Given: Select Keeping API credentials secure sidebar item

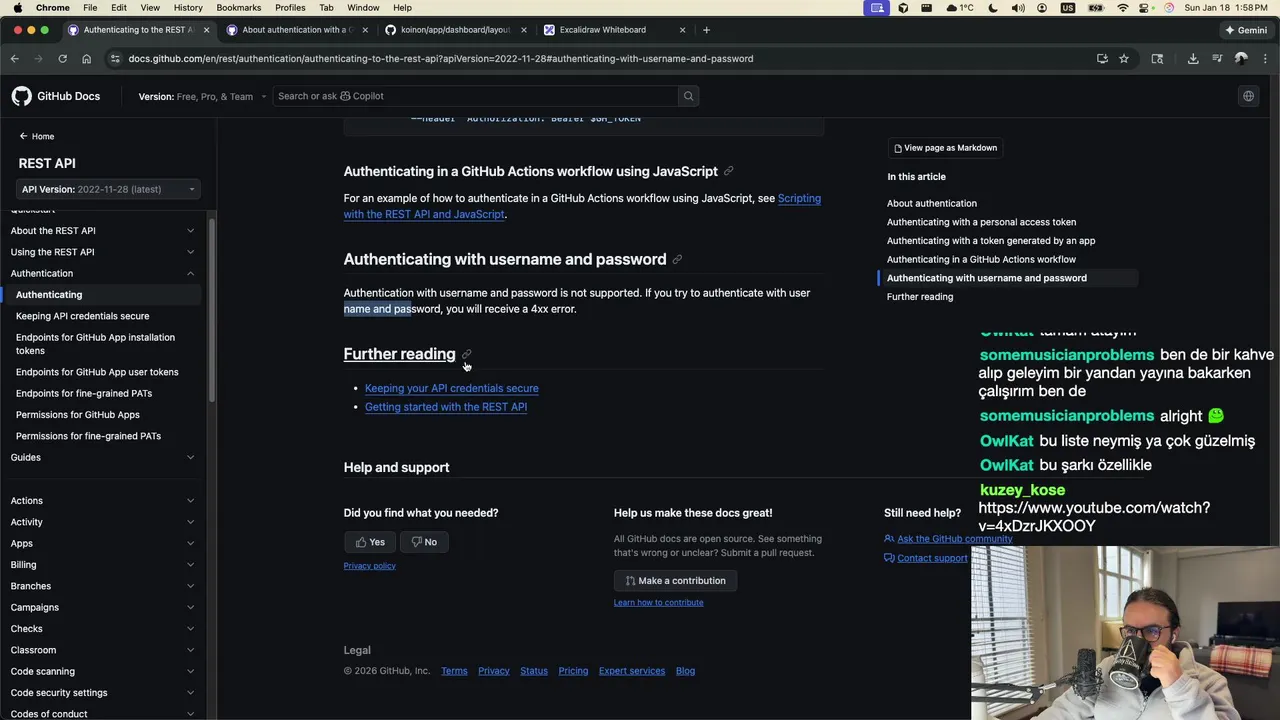Looking at the screenshot, I should coord(82,316).
